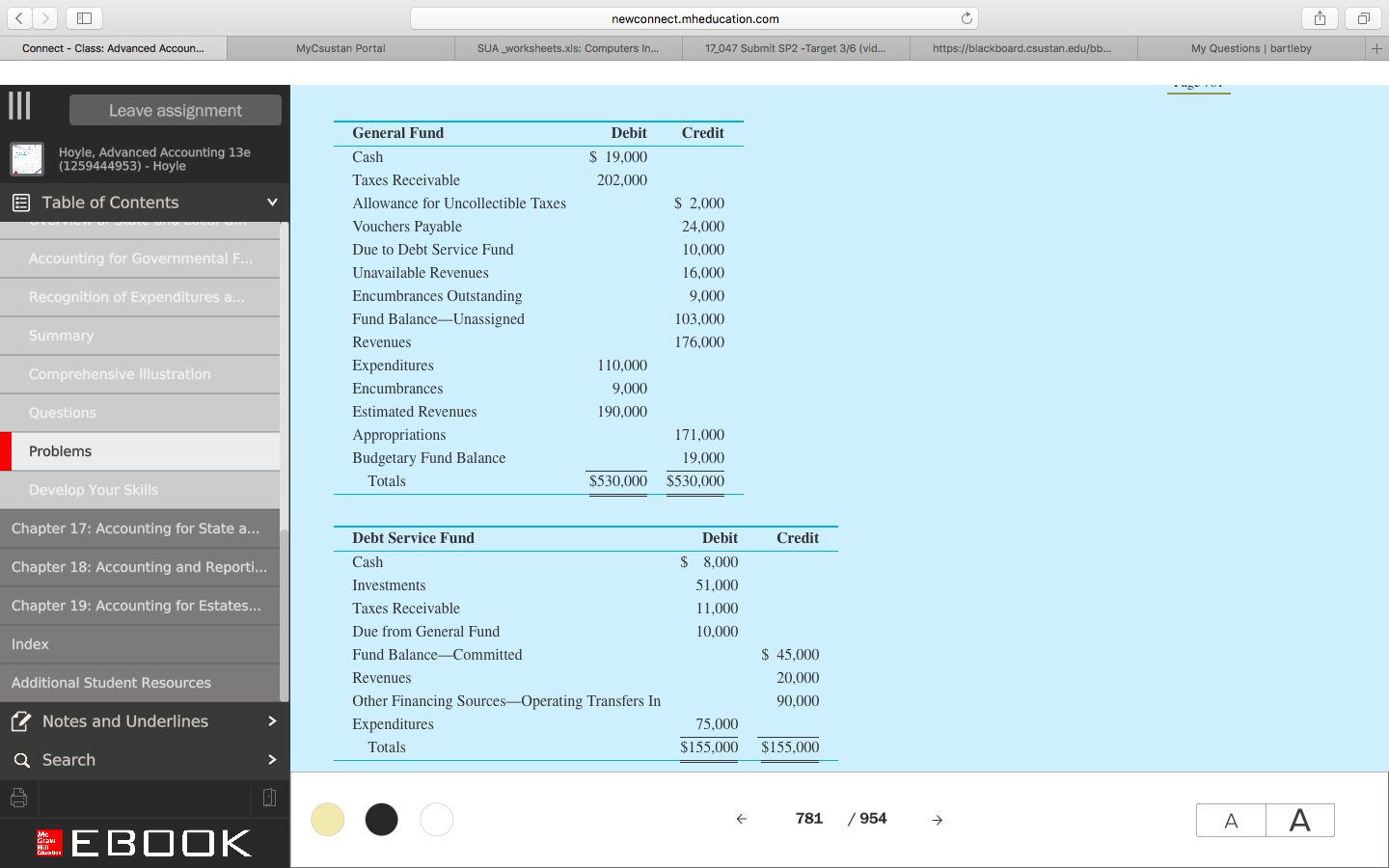Screen dimensions: 1389x868
Task: Open the Index entry
Action: pyautogui.click(x=140, y=644)
